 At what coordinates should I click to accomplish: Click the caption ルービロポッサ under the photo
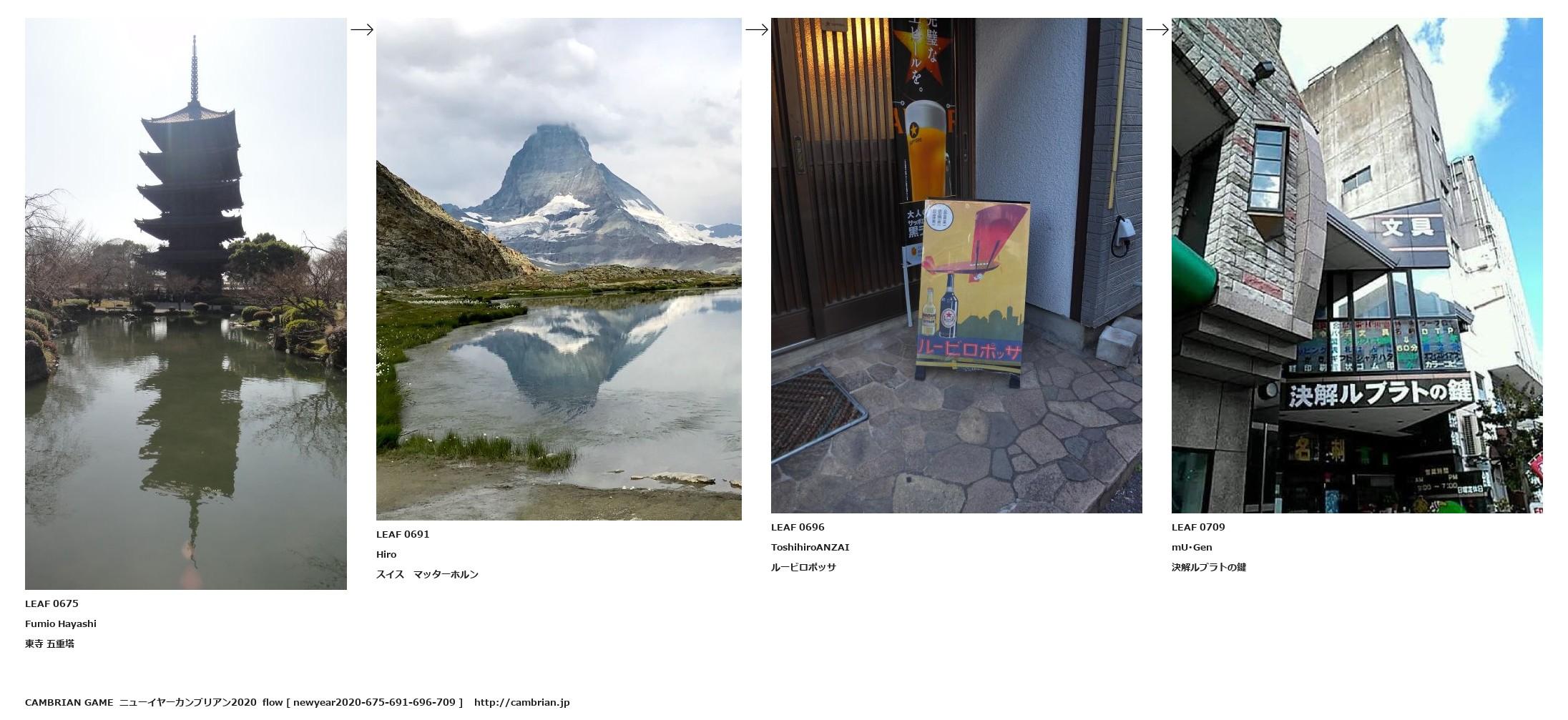803,567
